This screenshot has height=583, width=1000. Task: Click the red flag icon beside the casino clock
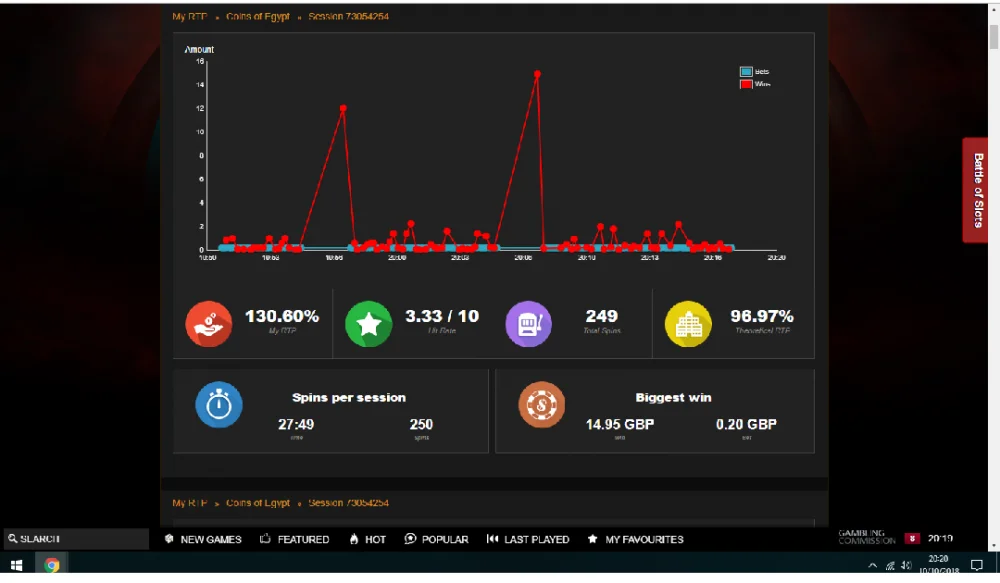(912, 538)
